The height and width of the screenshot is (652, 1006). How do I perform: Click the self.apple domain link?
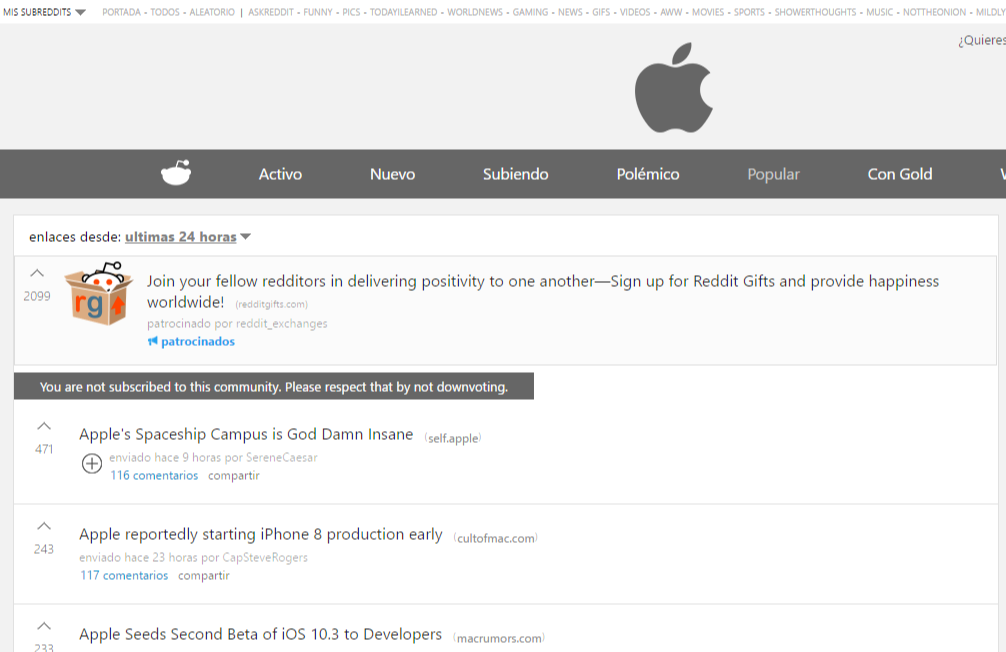(453, 438)
